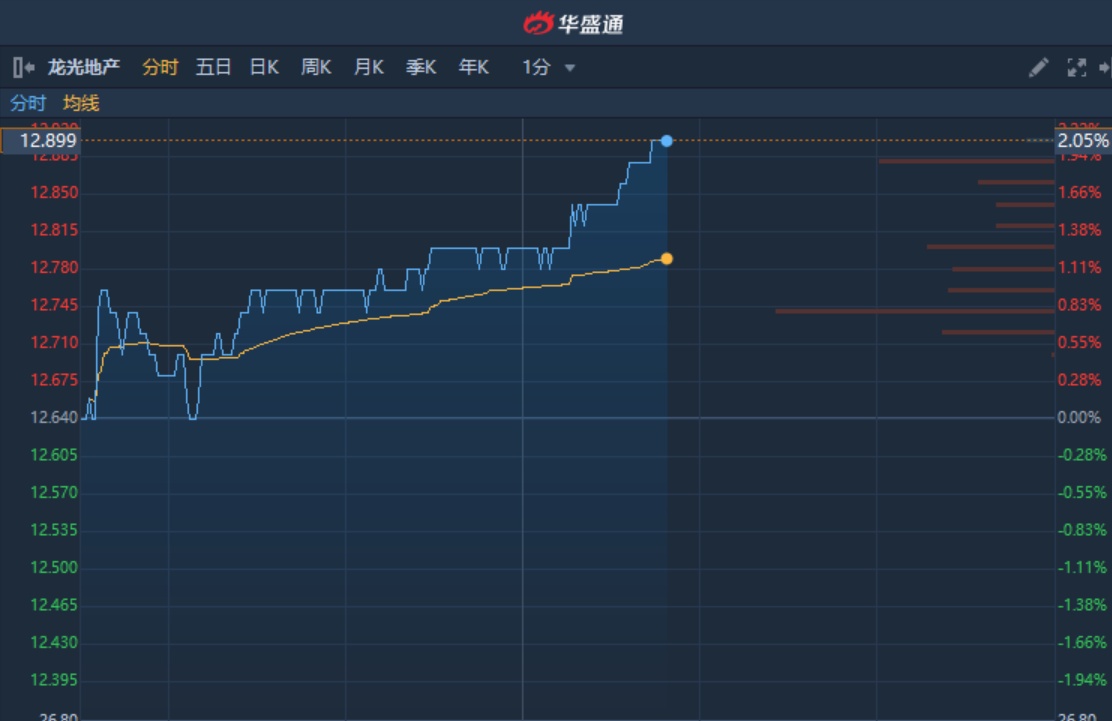The height and width of the screenshot is (721, 1112).
Task: Select the 周K chart tab
Action: coord(316,68)
